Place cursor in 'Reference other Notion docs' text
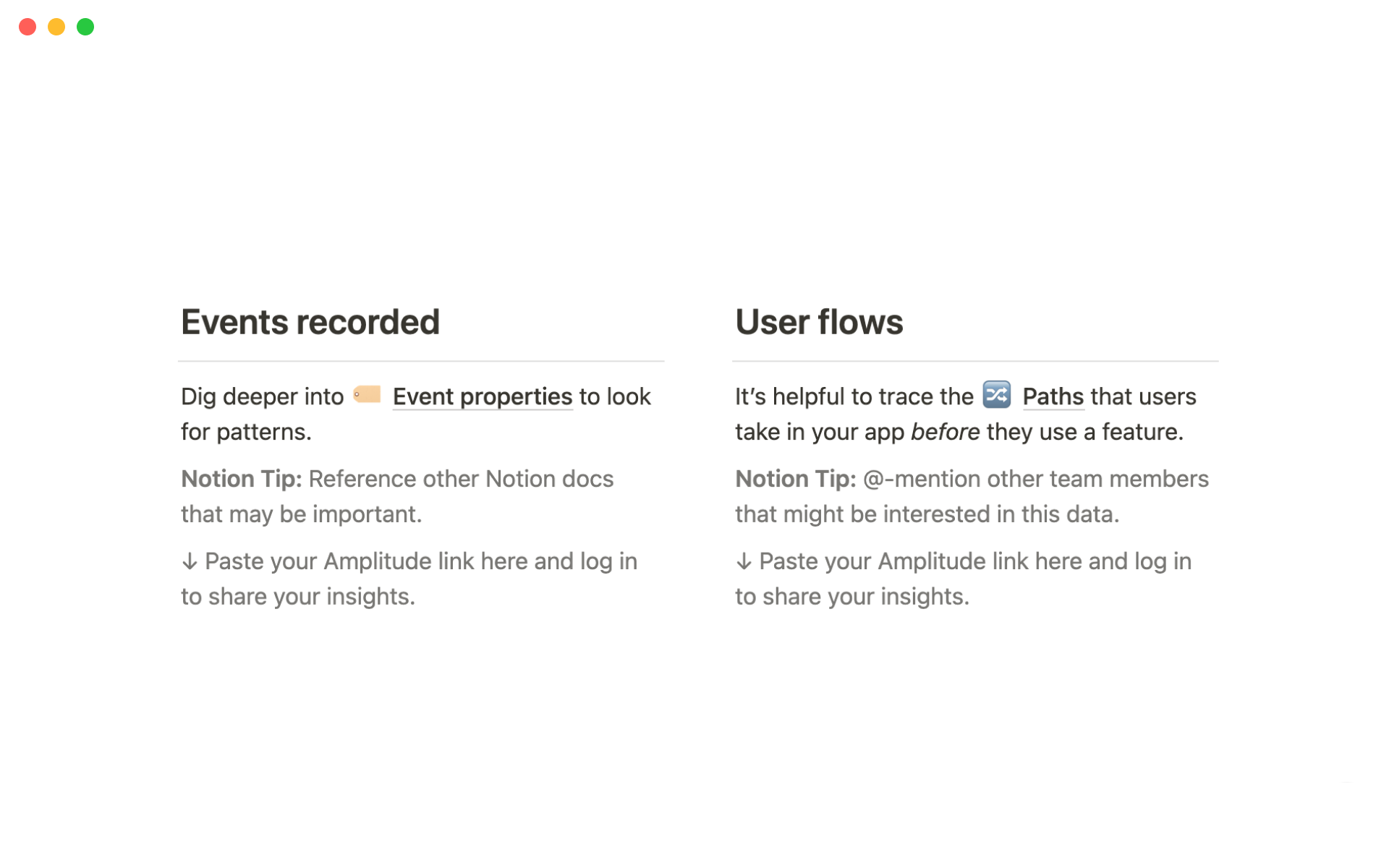Viewport: 1389px width, 868px height. click(461, 479)
